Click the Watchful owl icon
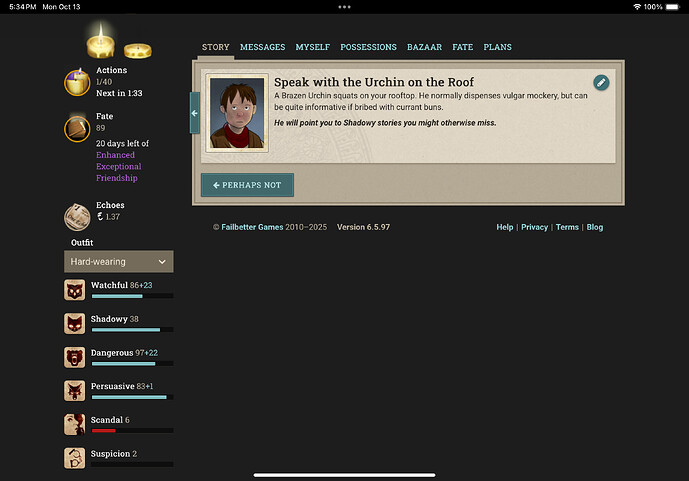The image size is (689, 481). pos(75,290)
